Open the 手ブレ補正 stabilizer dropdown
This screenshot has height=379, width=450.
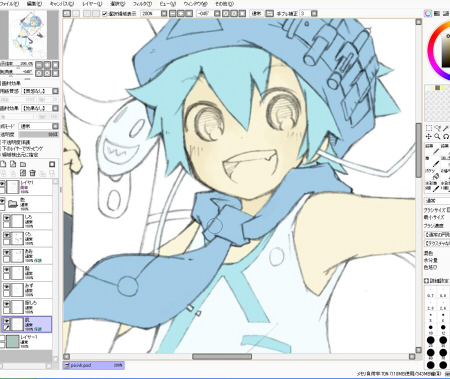314,13
